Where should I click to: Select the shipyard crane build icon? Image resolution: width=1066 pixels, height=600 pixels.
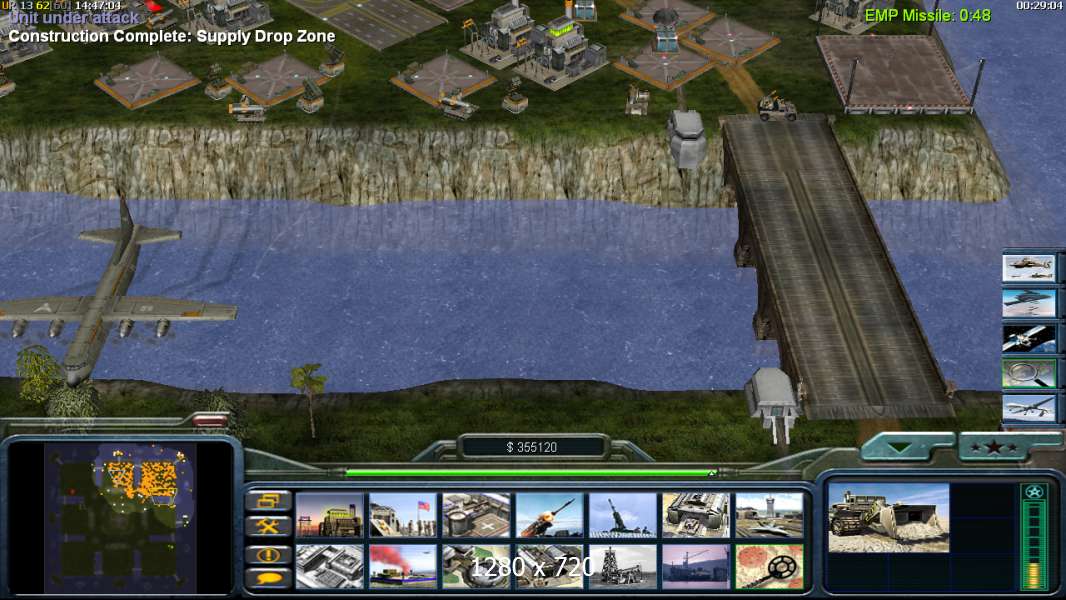[x=695, y=566]
